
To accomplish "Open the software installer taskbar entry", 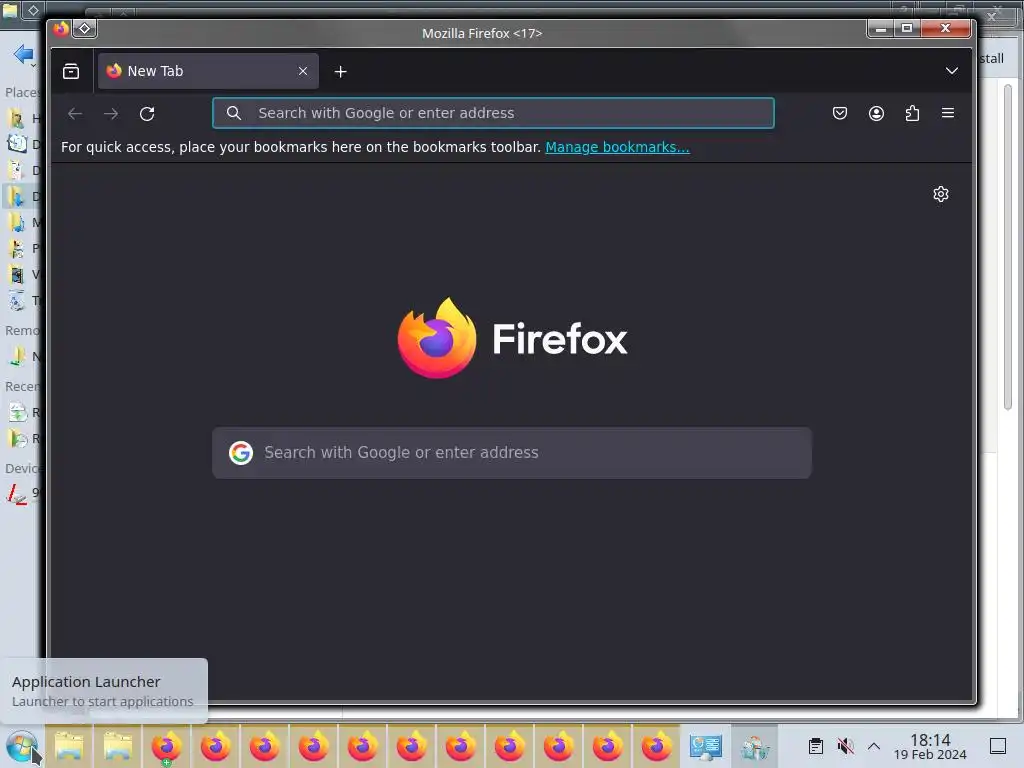I will point(754,746).
